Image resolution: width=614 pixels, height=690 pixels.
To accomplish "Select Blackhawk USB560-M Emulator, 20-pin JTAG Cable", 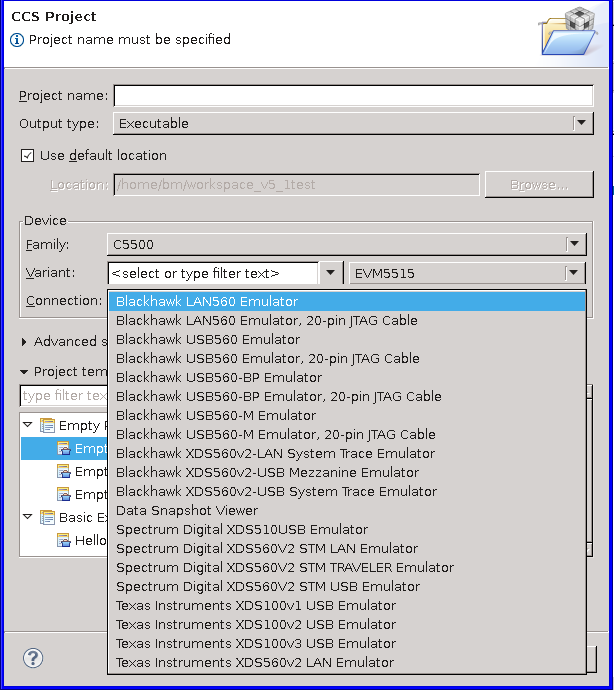I will tap(347, 434).
